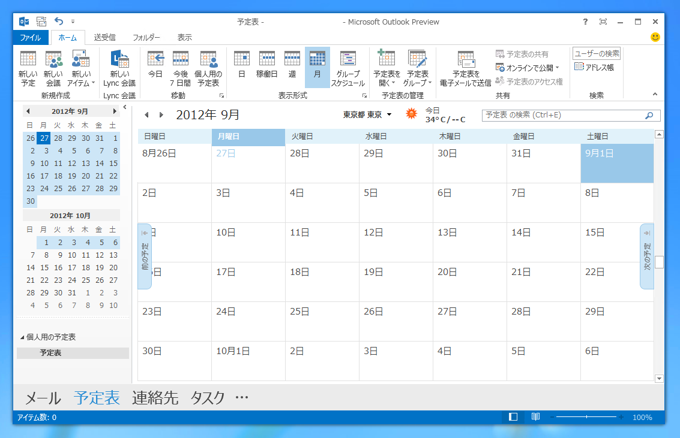Viewport: 680px width, 438px height.
Task: Click the Next Appointment side tab (次の予定)
Action: click(647, 256)
